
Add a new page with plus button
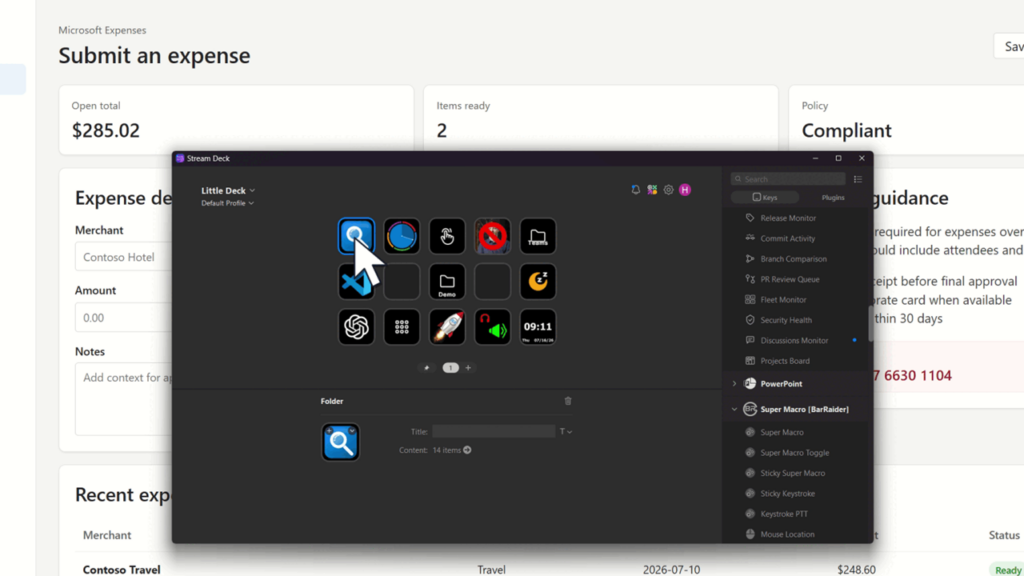tap(468, 368)
